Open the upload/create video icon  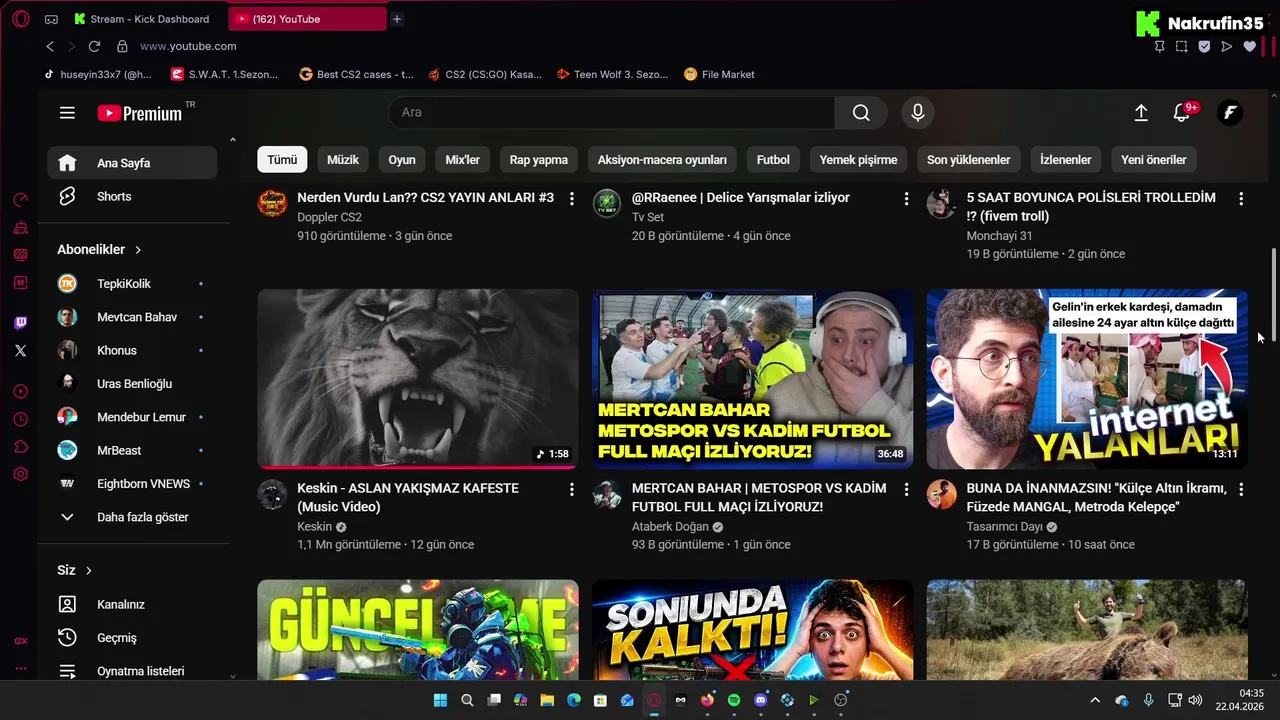tap(1141, 113)
